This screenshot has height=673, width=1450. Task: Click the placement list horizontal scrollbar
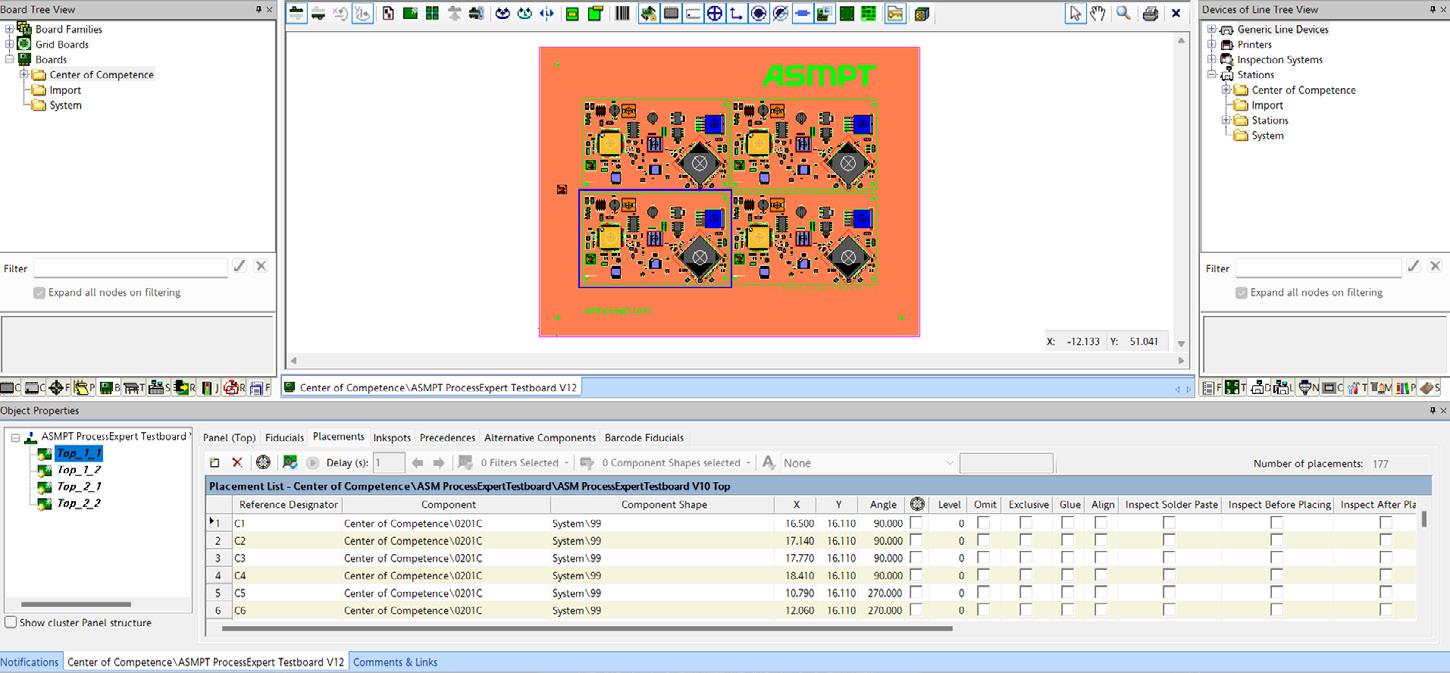pos(587,629)
